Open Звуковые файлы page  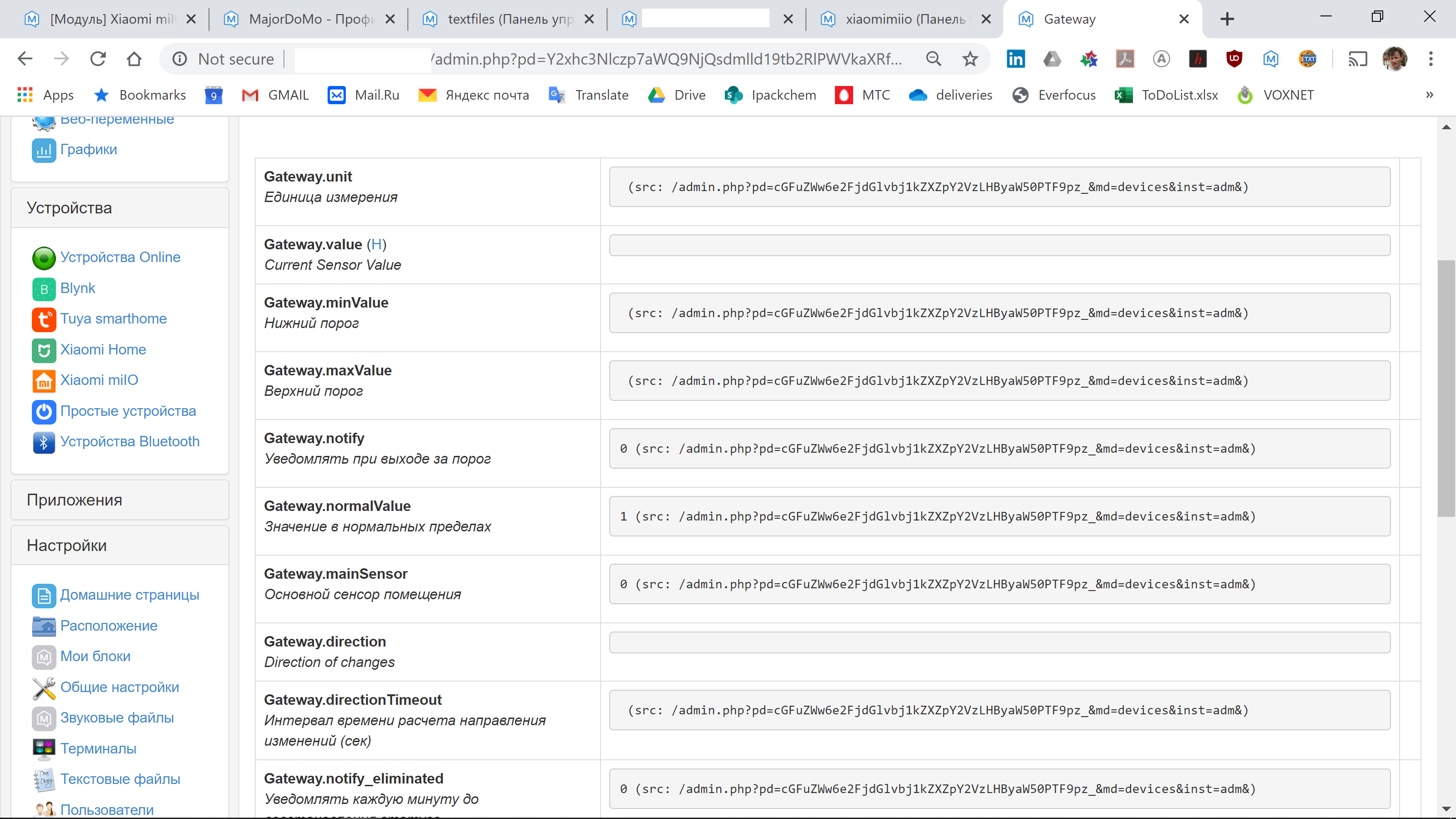[x=116, y=718]
